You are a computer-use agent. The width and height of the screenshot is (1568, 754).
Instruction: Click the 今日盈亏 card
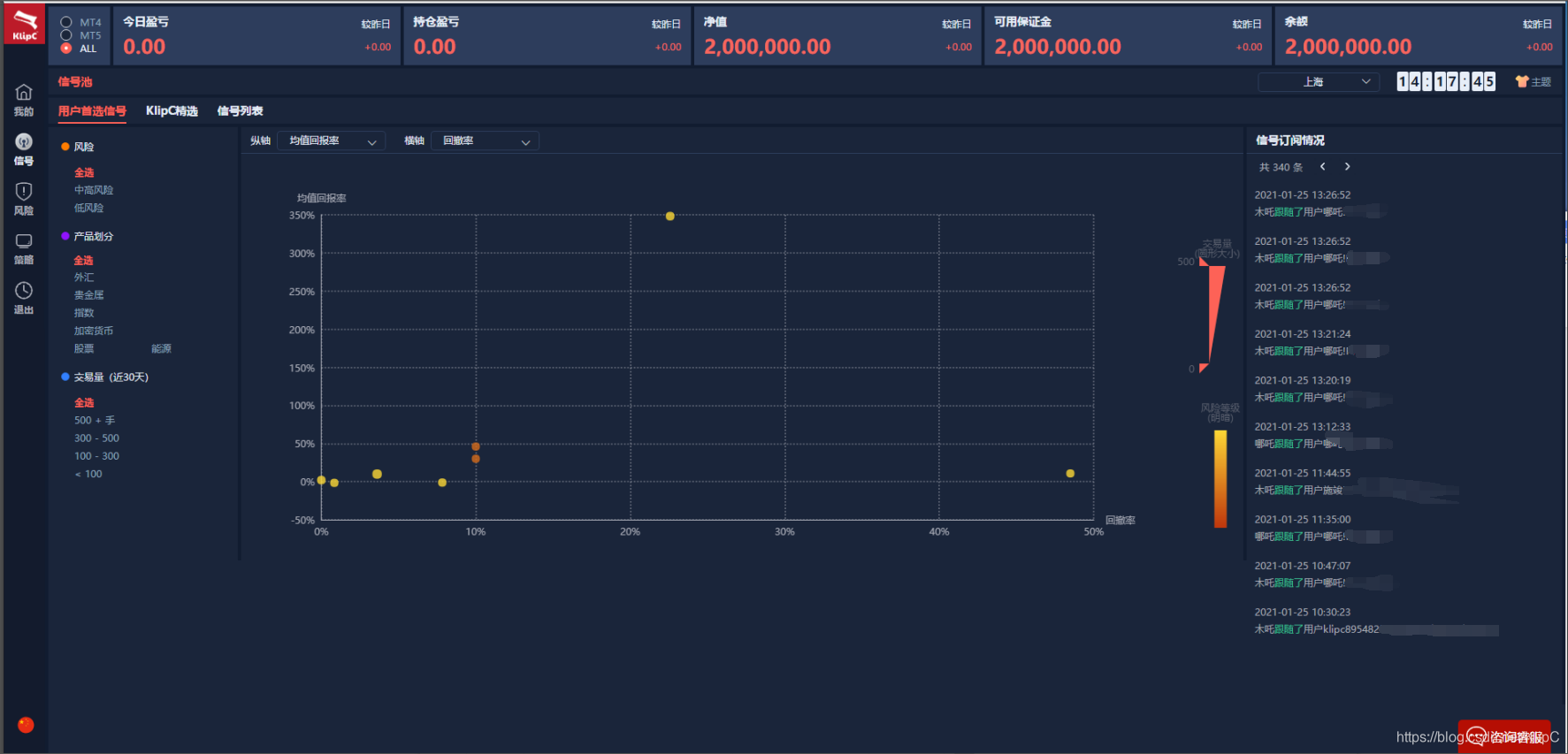(256, 35)
